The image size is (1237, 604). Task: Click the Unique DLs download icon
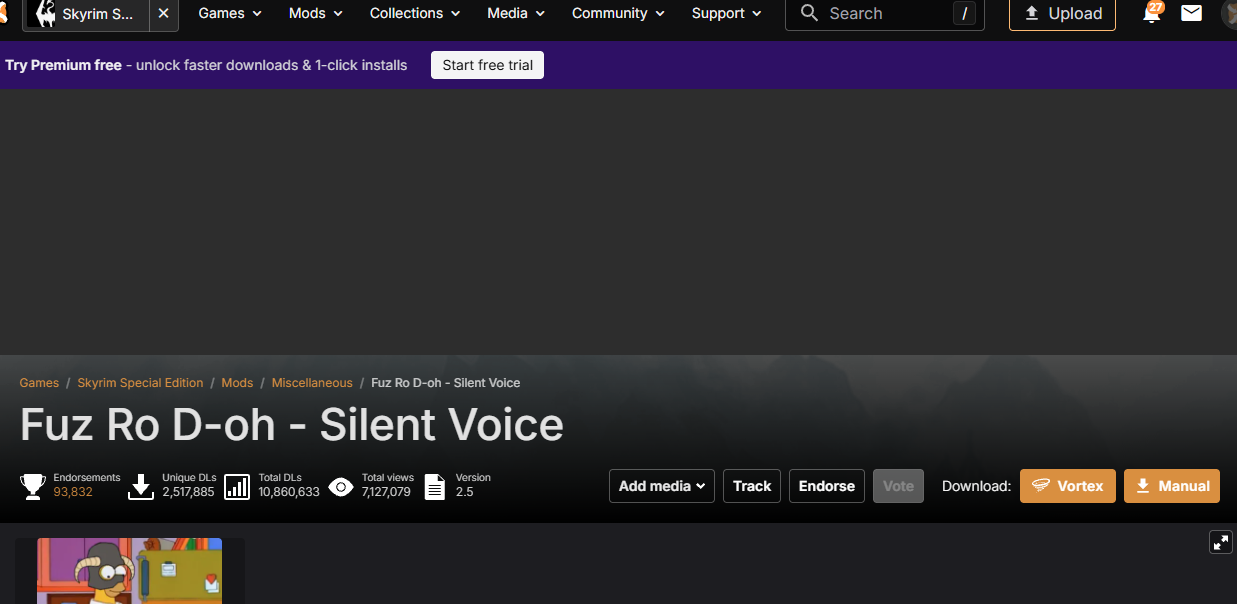pyautogui.click(x=141, y=487)
